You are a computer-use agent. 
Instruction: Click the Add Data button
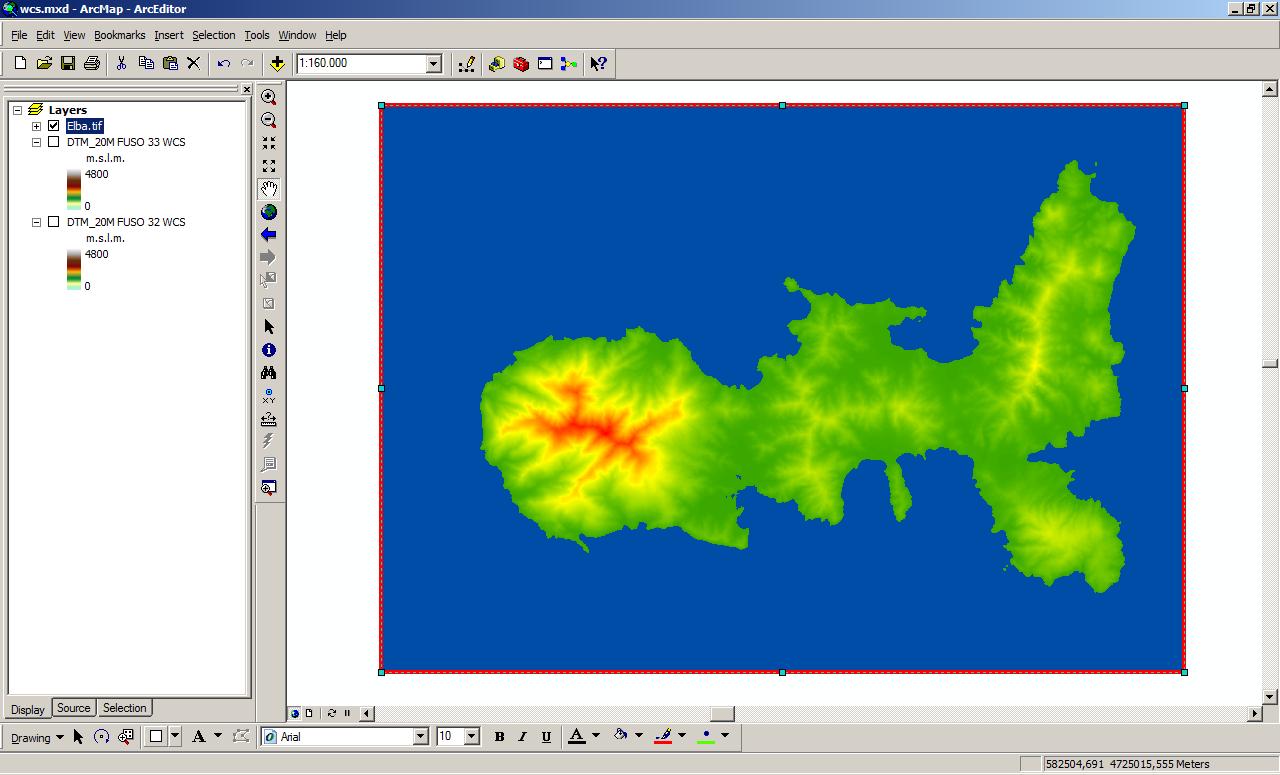277,63
